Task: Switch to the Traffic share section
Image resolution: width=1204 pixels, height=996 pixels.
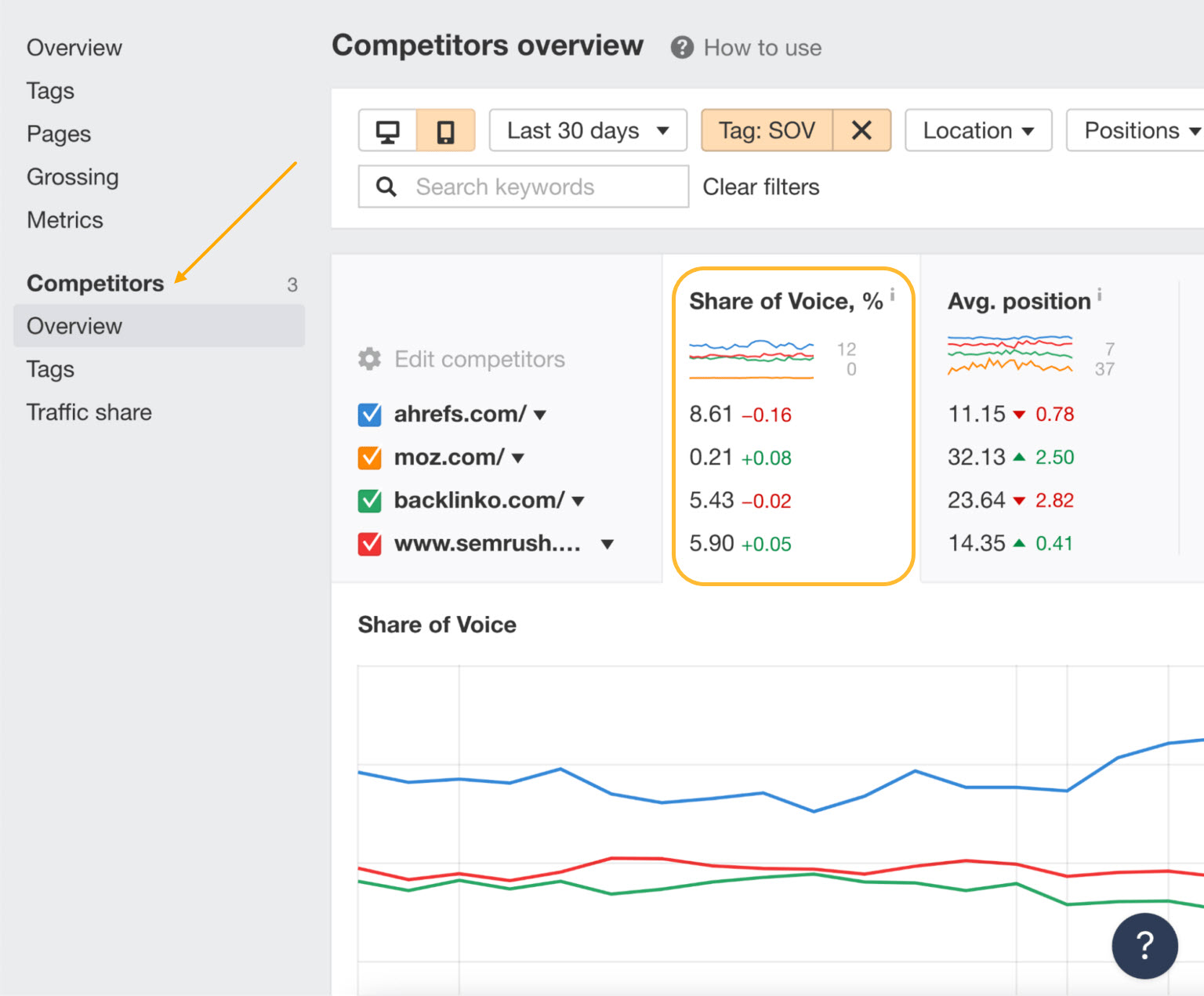Action: click(x=89, y=411)
